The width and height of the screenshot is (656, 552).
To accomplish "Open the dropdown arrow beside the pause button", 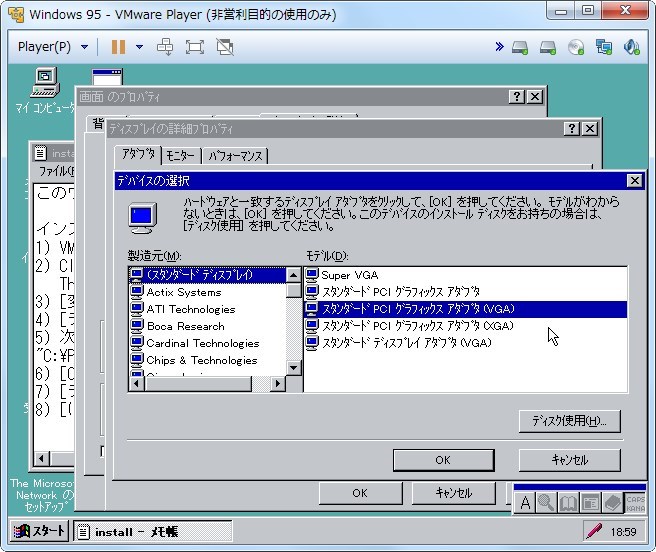I will point(139,47).
